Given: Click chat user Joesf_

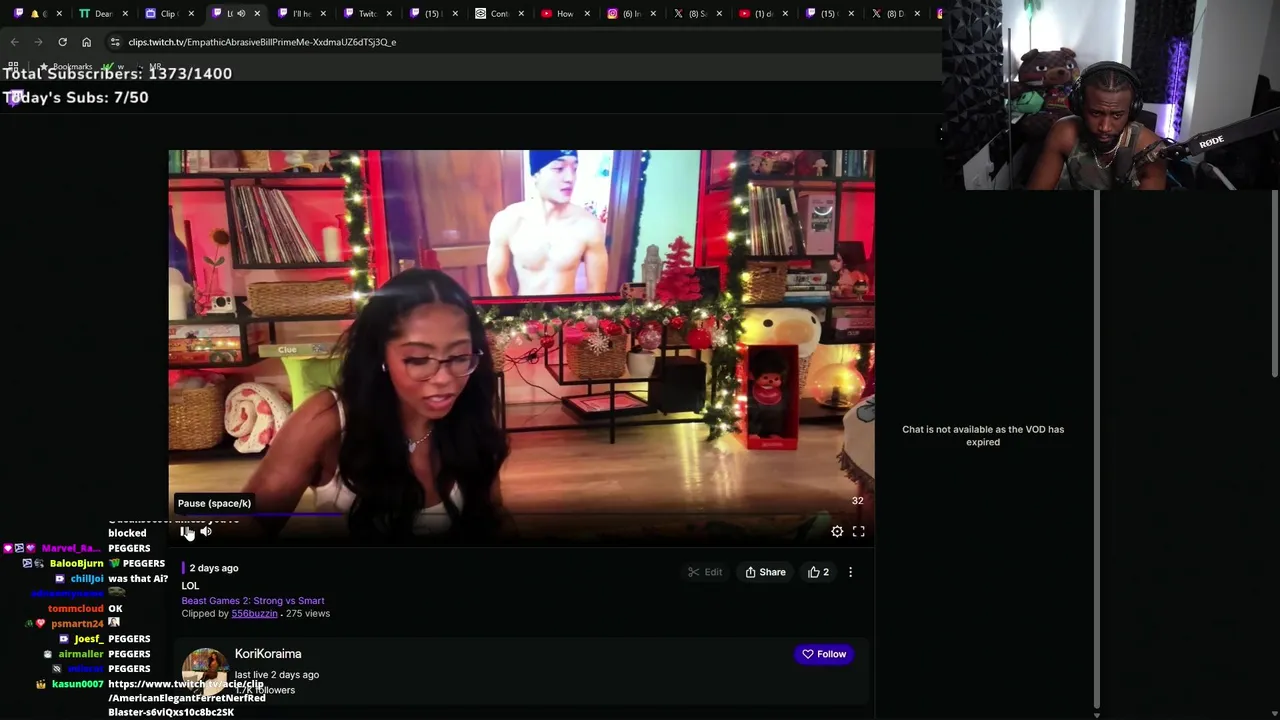Looking at the screenshot, I should click(88, 638).
